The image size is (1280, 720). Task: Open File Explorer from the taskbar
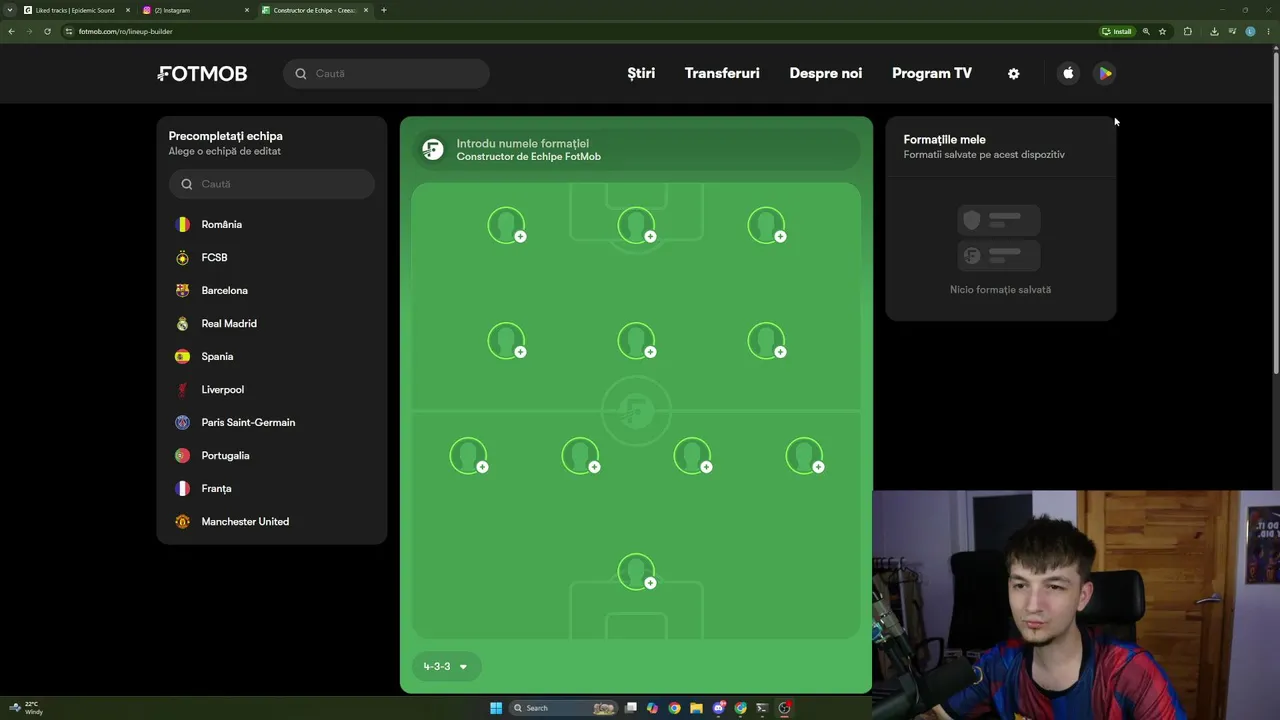click(x=696, y=708)
